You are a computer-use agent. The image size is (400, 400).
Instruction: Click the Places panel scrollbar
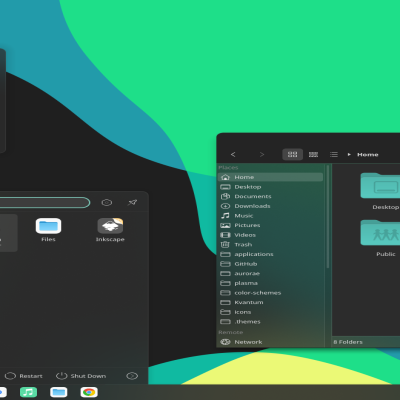(x=328, y=217)
